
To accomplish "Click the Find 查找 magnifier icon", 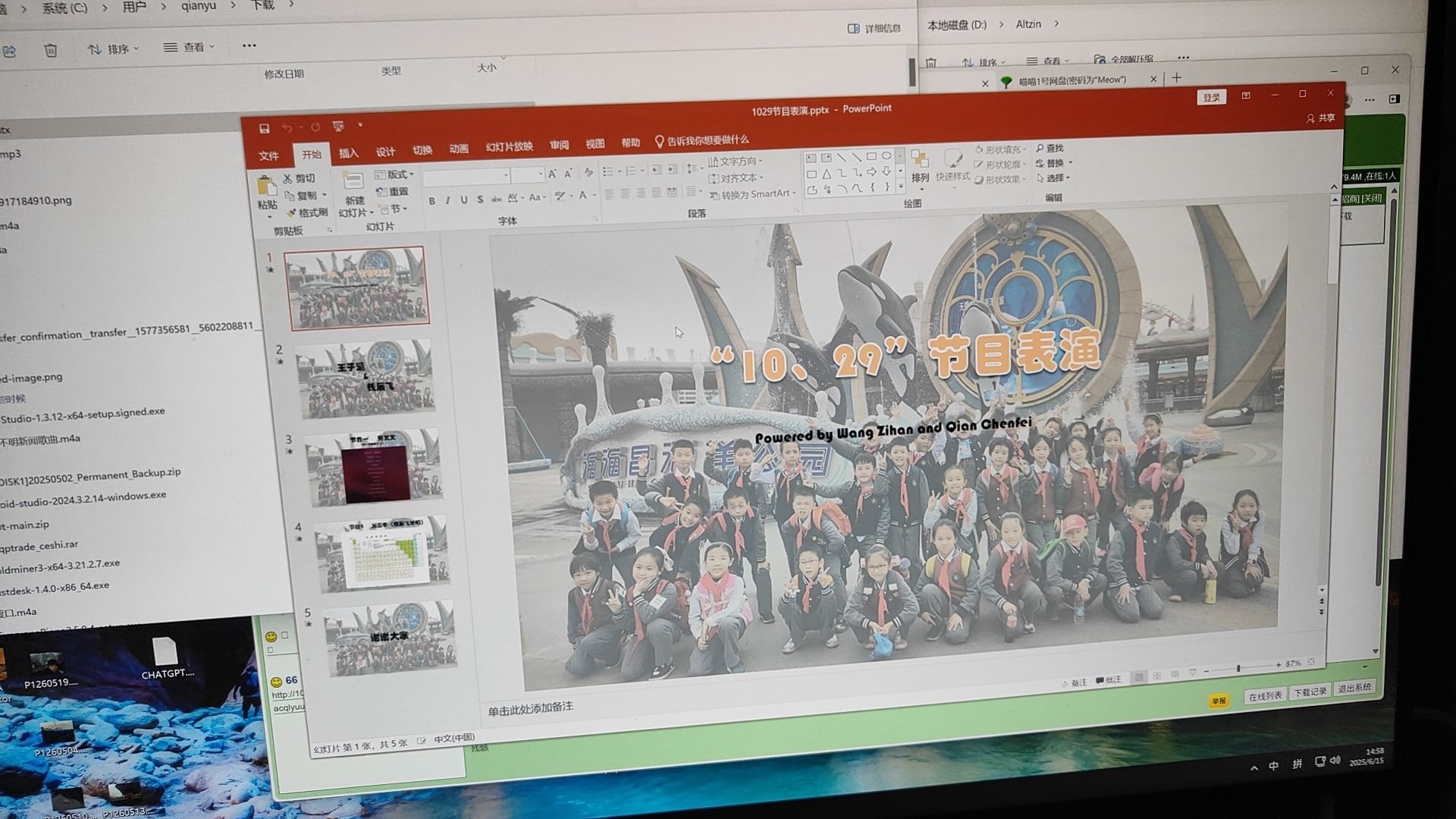I will point(1040,148).
